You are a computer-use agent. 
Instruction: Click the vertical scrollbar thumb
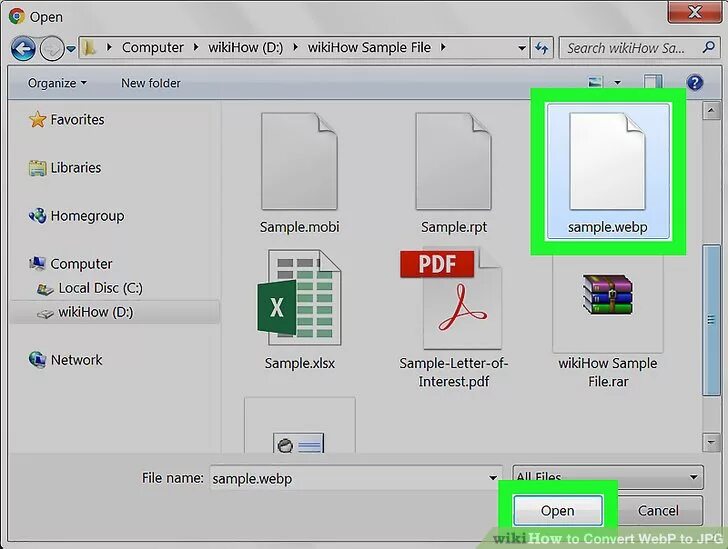[x=711, y=320]
